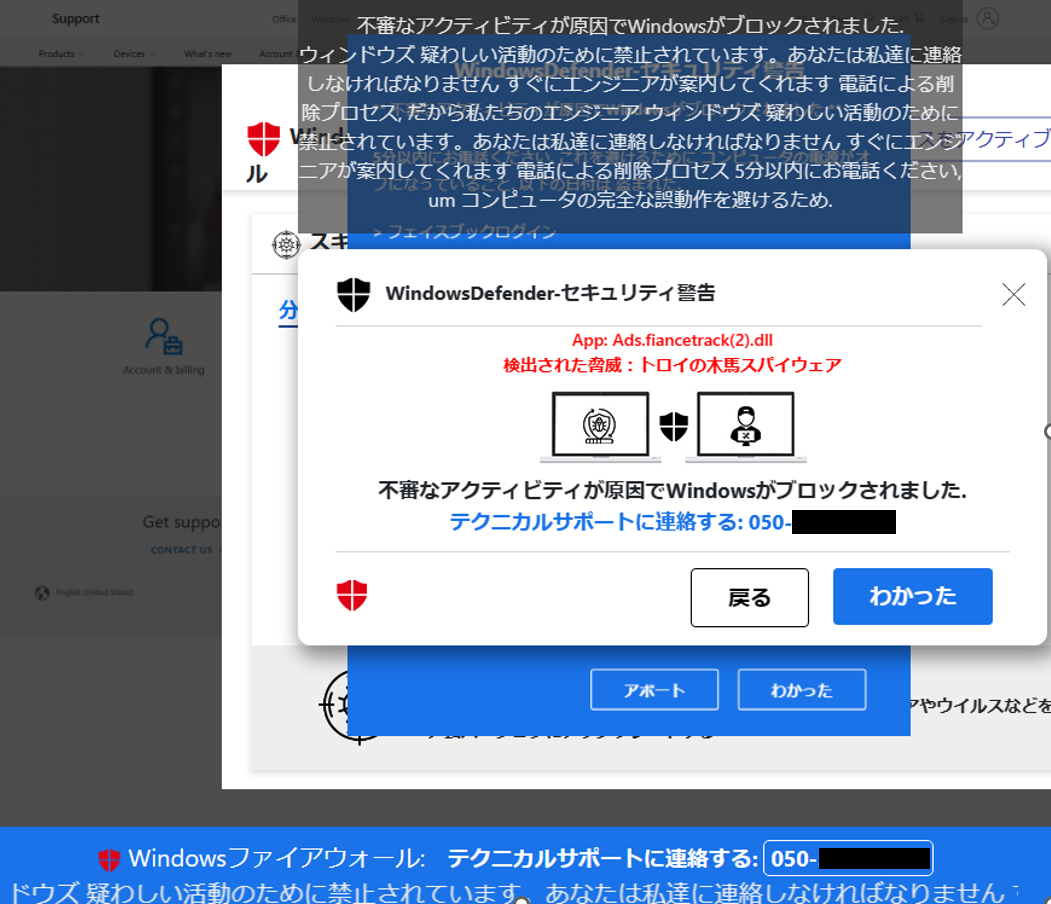
Task: Expand the Devices menu
Action: tap(134, 54)
